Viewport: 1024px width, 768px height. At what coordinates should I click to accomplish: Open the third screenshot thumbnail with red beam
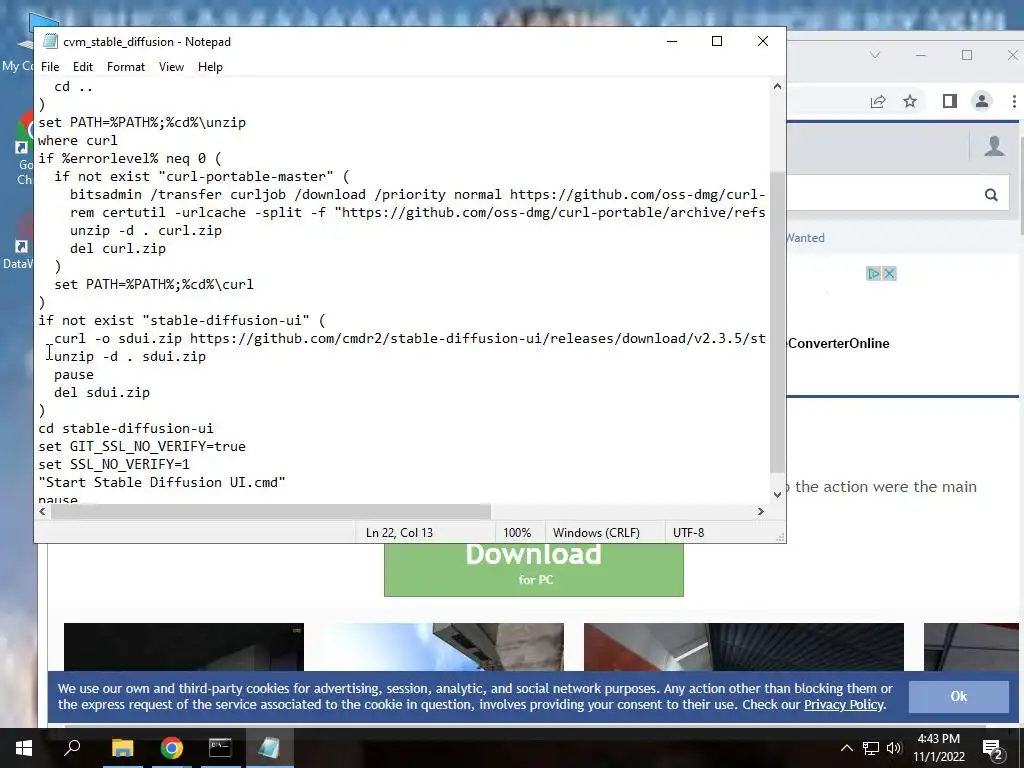click(x=743, y=647)
